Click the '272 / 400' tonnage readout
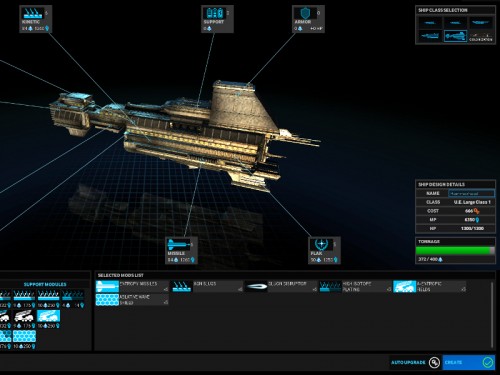 [x=430, y=259]
